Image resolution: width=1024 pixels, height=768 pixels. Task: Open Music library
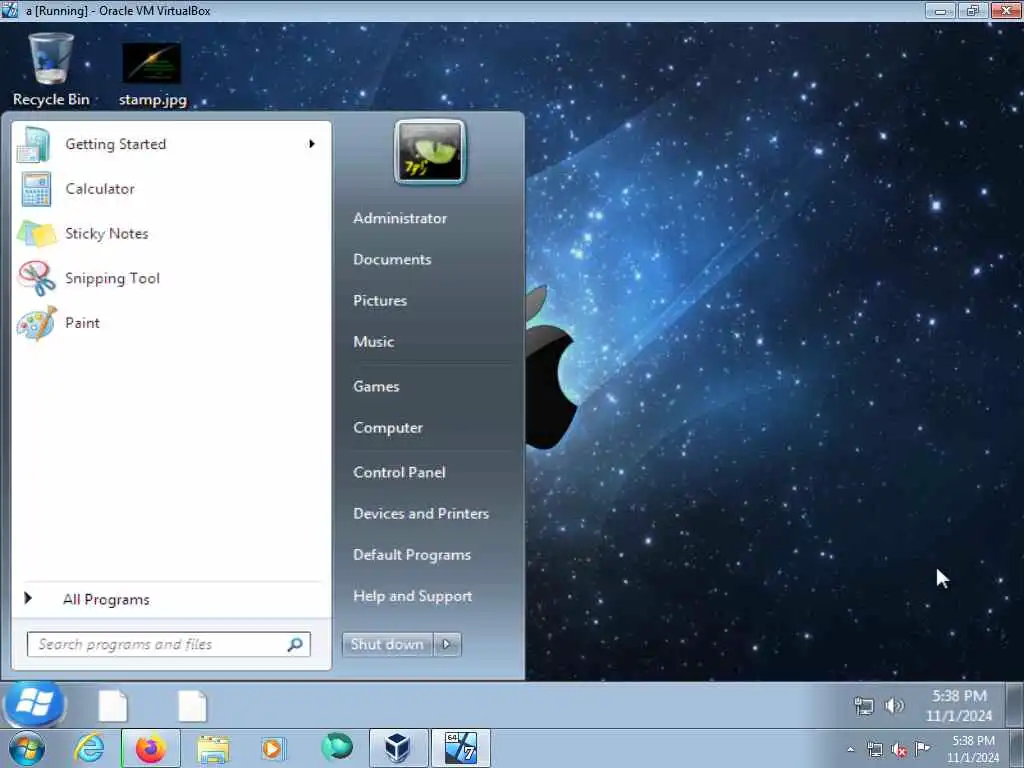374,342
